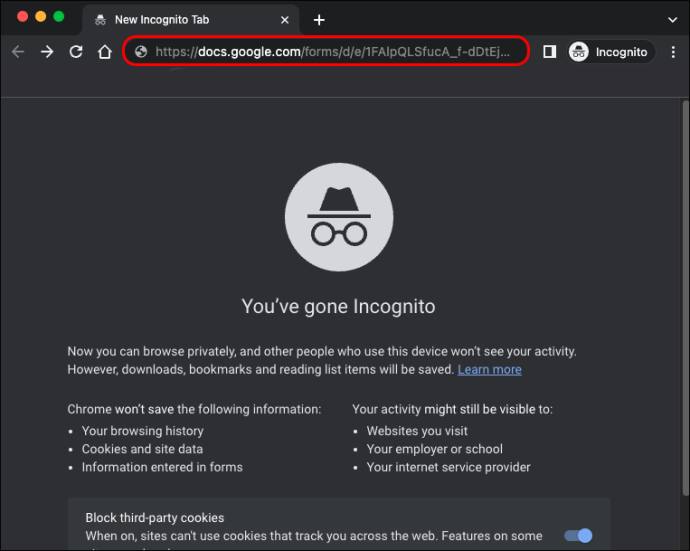Toggle the side panel icon
The image size is (690, 551).
549,52
